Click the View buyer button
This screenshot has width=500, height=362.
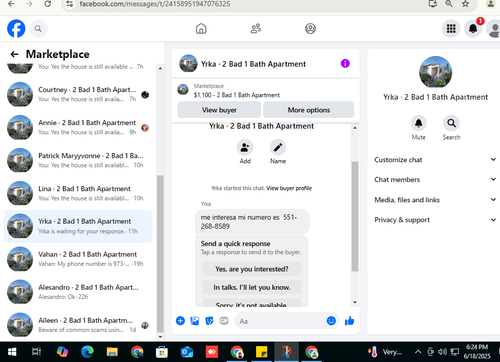coord(219,110)
